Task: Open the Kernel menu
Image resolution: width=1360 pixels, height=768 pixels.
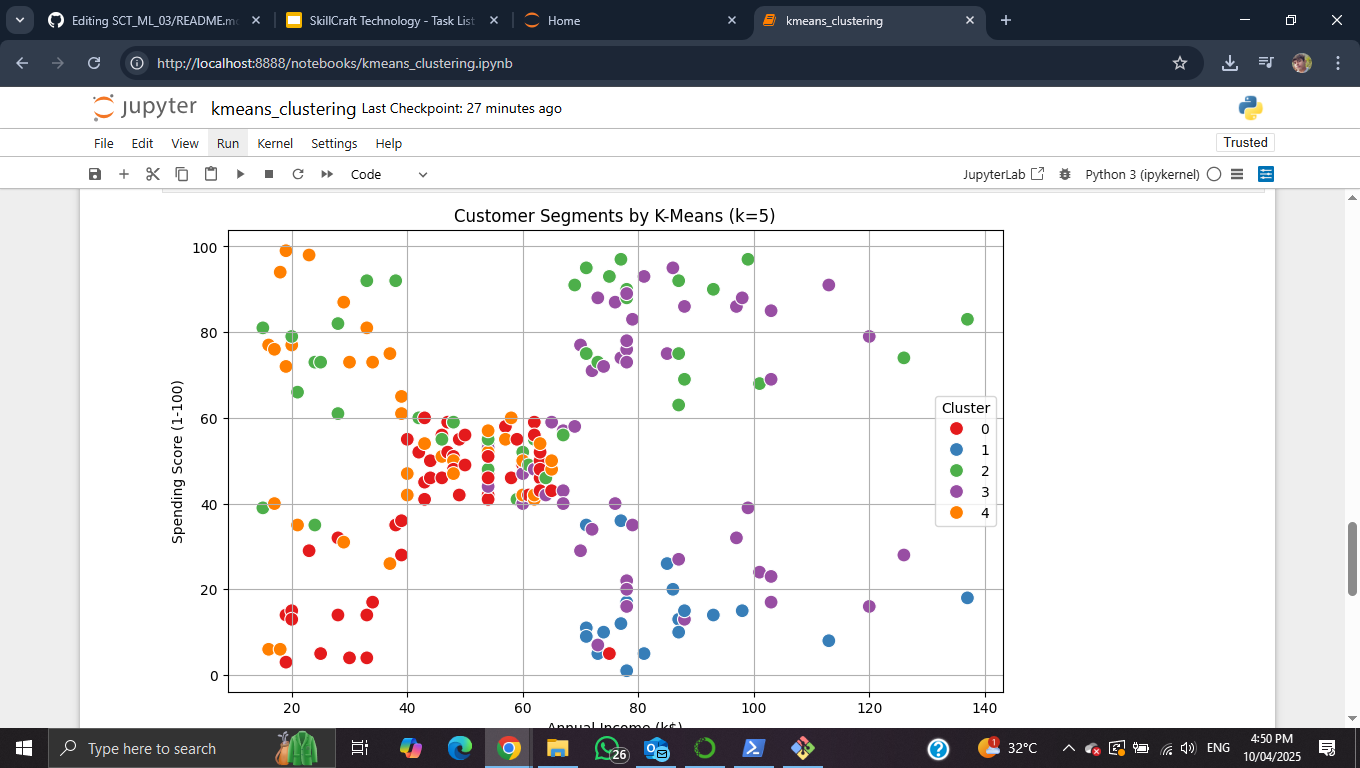Action: click(x=275, y=143)
